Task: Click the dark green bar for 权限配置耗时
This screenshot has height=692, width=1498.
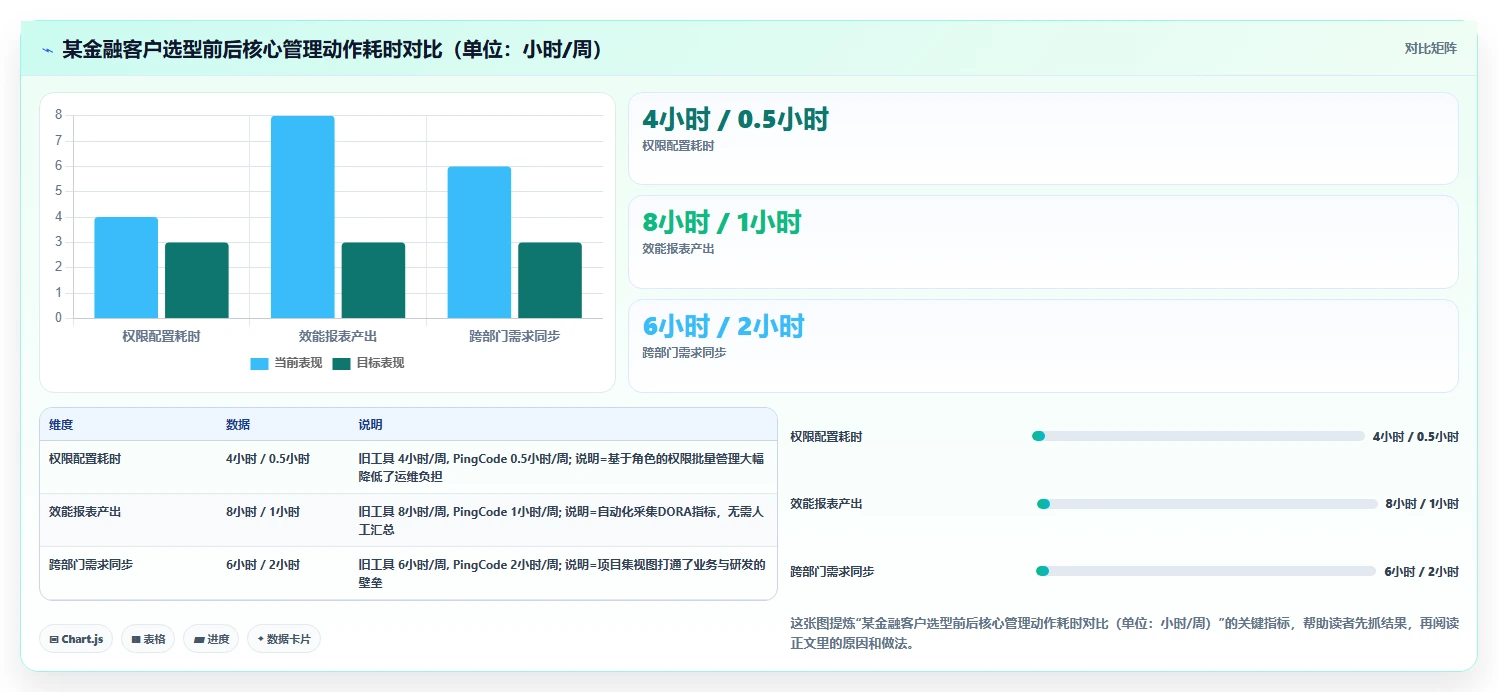Action: pyautogui.click(x=197, y=280)
